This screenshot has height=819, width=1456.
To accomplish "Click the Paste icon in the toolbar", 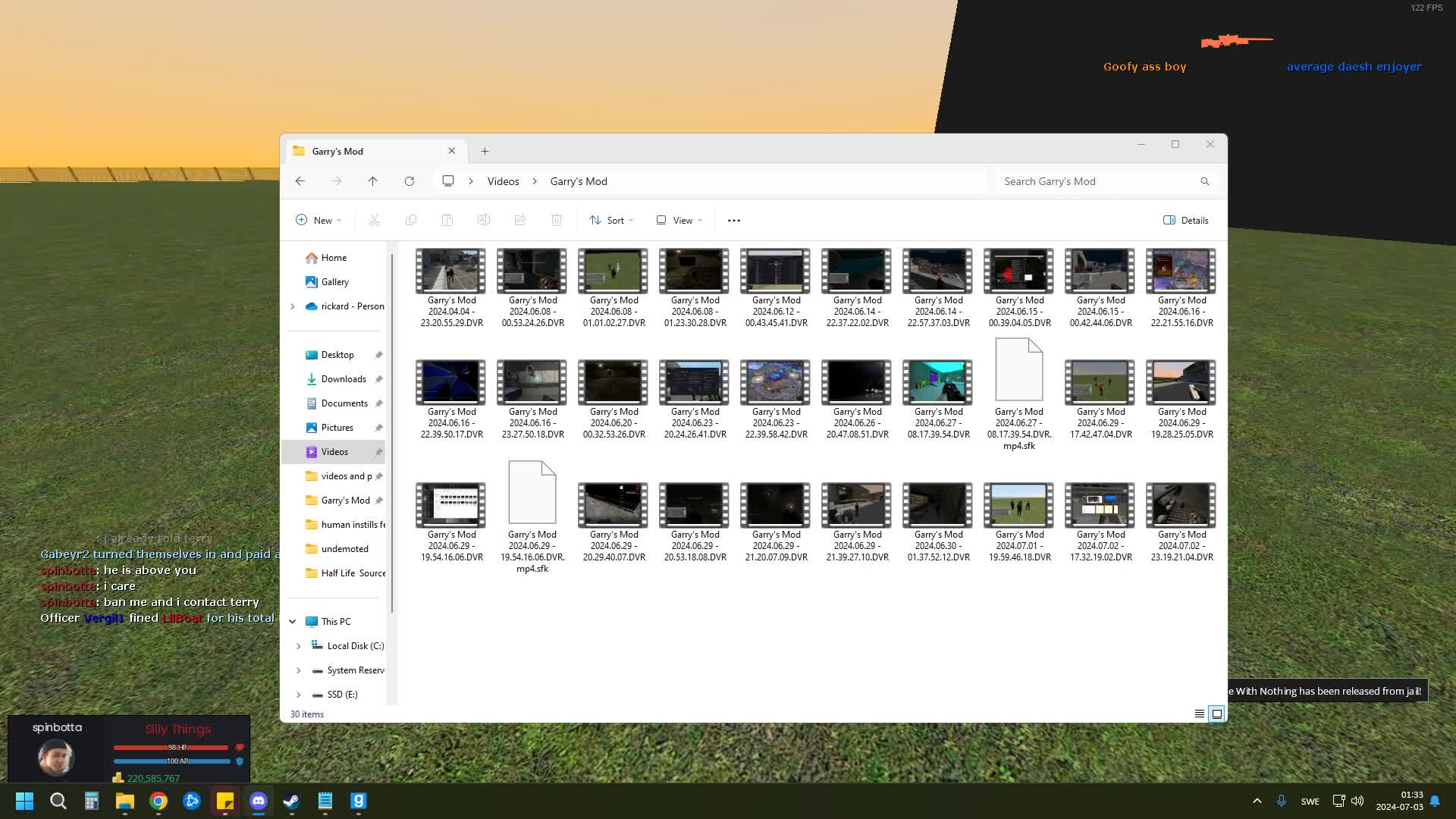I will pos(447,220).
